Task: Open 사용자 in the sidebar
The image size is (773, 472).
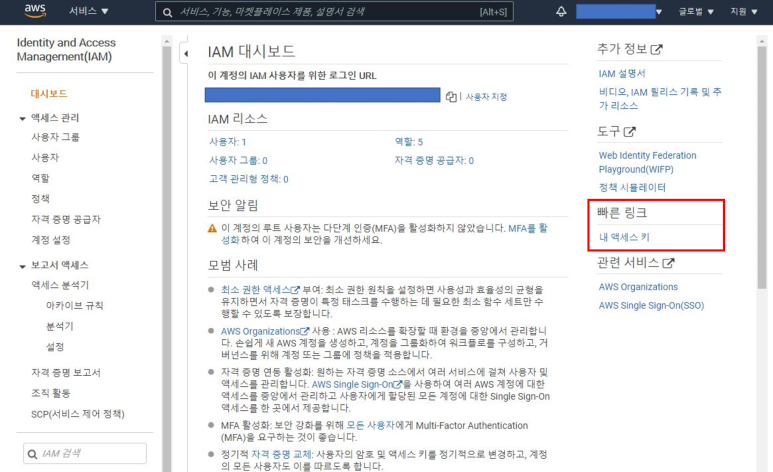Action: click(x=45, y=158)
